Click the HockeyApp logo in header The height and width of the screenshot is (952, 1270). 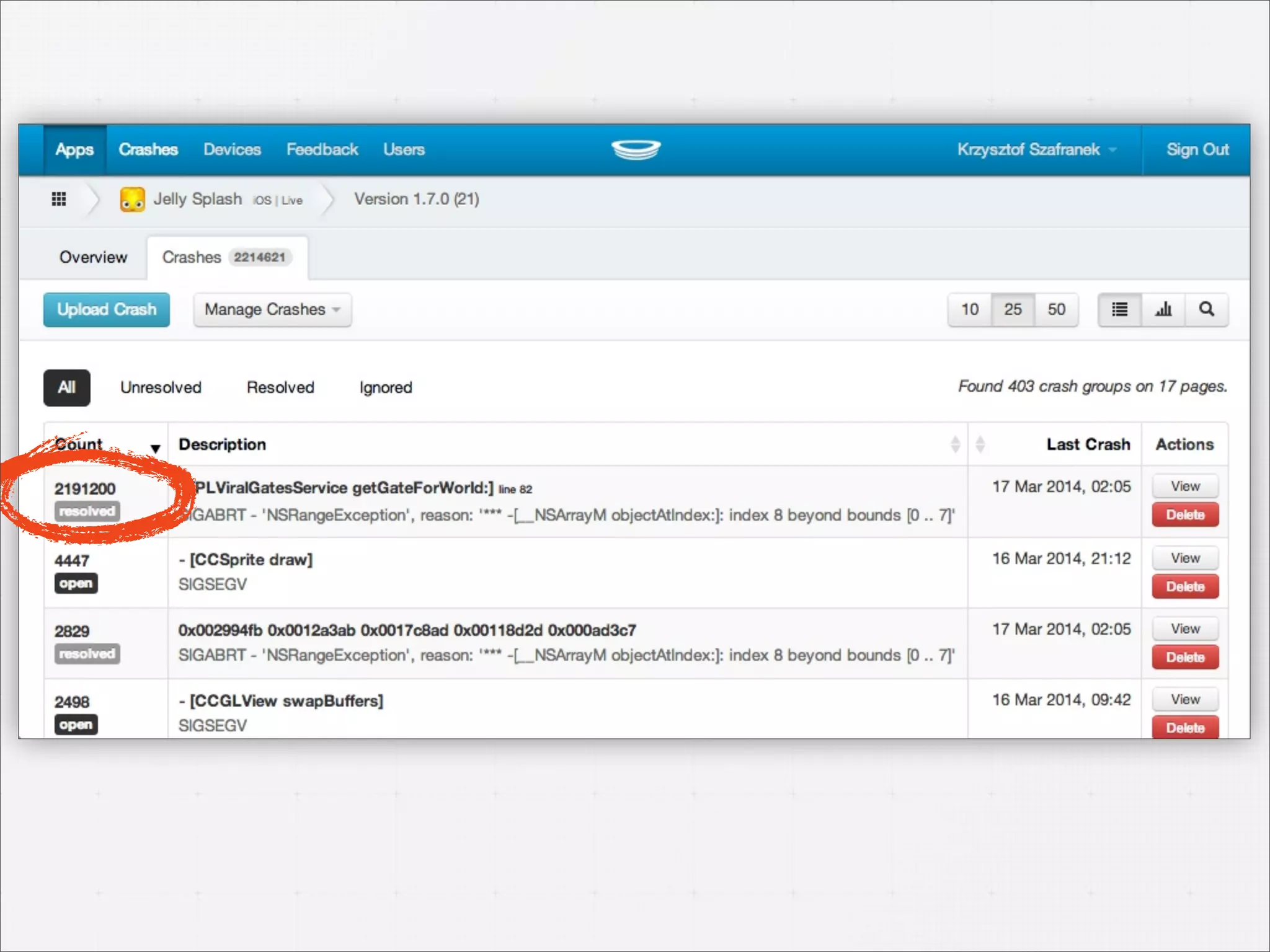(636, 149)
